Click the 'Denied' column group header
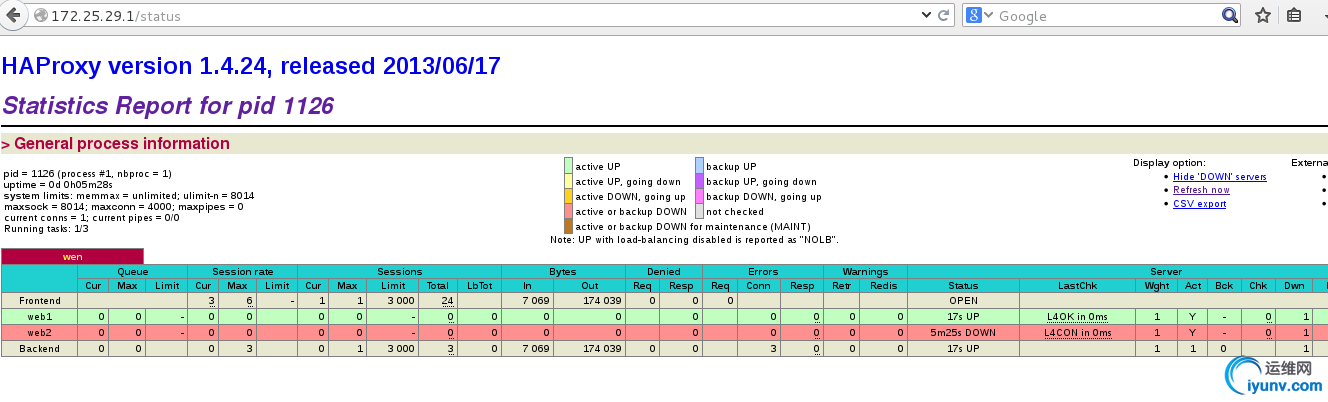Viewport: 1328px width, 402px height. [664, 271]
